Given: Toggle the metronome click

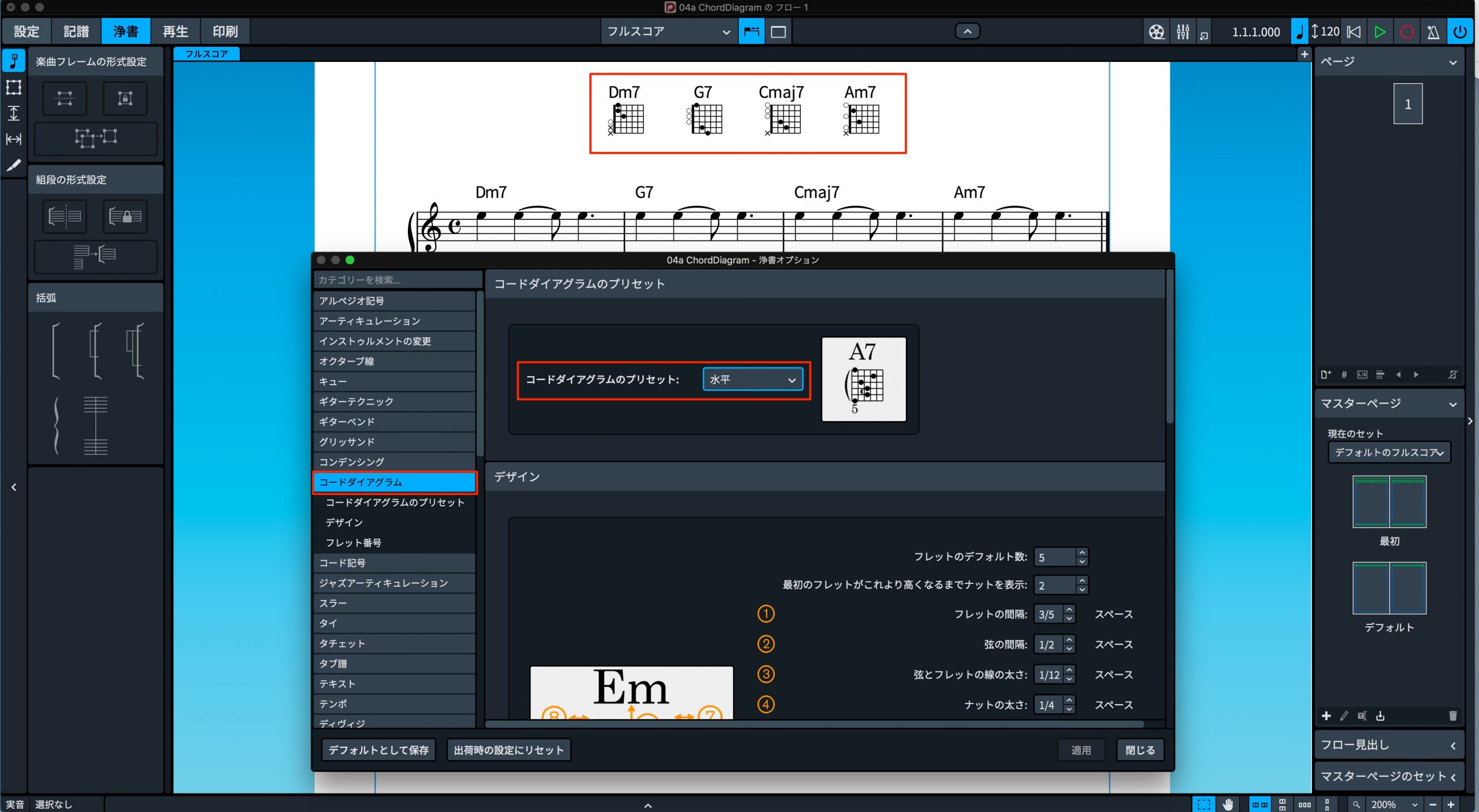Looking at the screenshot, I should pyautogui.click(x=1433, y=32).
